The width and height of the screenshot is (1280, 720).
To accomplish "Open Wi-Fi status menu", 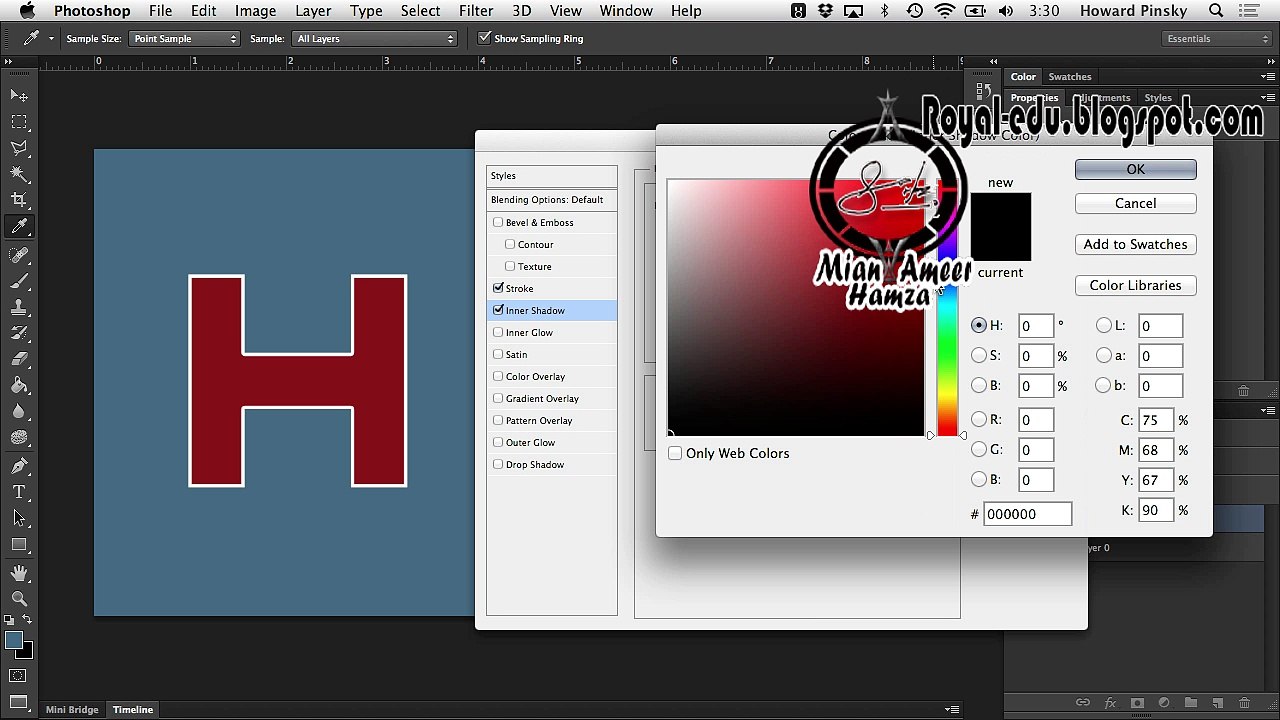I will click(x=945, y=11).
